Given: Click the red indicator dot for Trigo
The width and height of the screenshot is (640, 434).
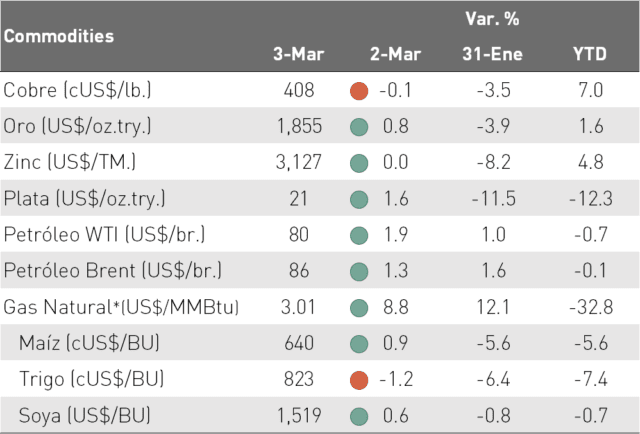Looking at the screenshot, I should coord(359,380).
